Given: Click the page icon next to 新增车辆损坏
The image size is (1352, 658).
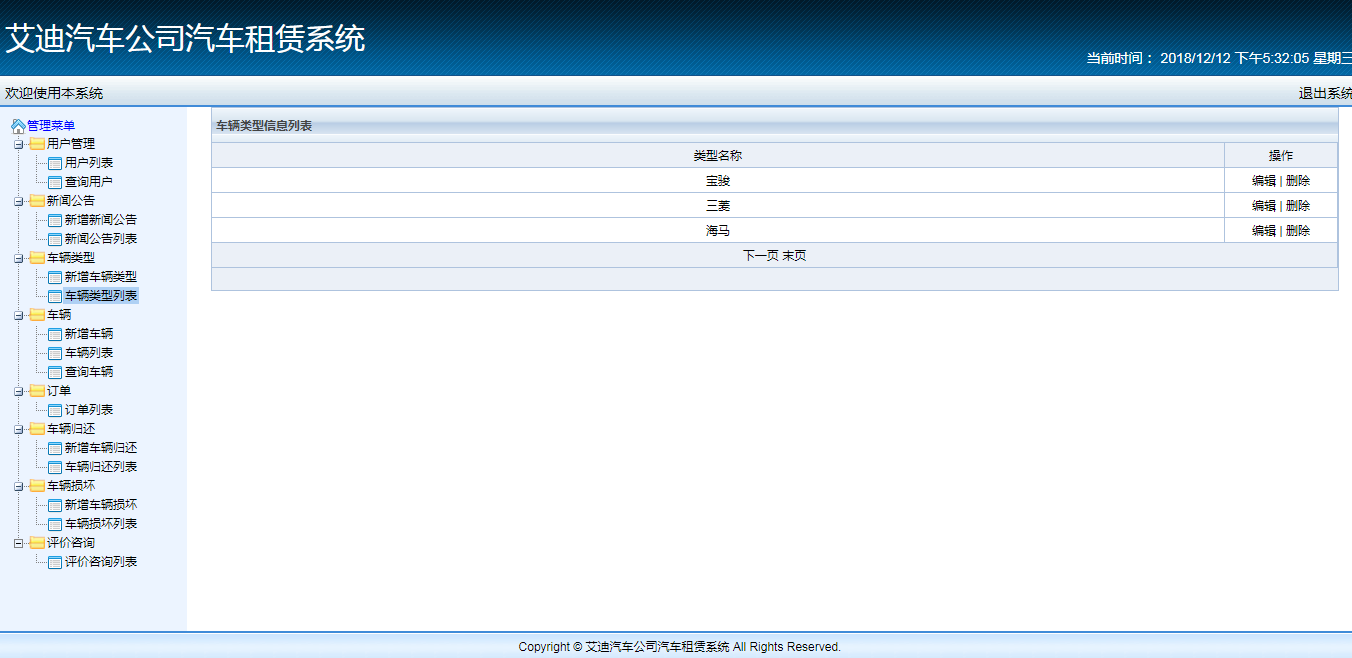Looking at the screenshot, I should (x=55, y=505).
